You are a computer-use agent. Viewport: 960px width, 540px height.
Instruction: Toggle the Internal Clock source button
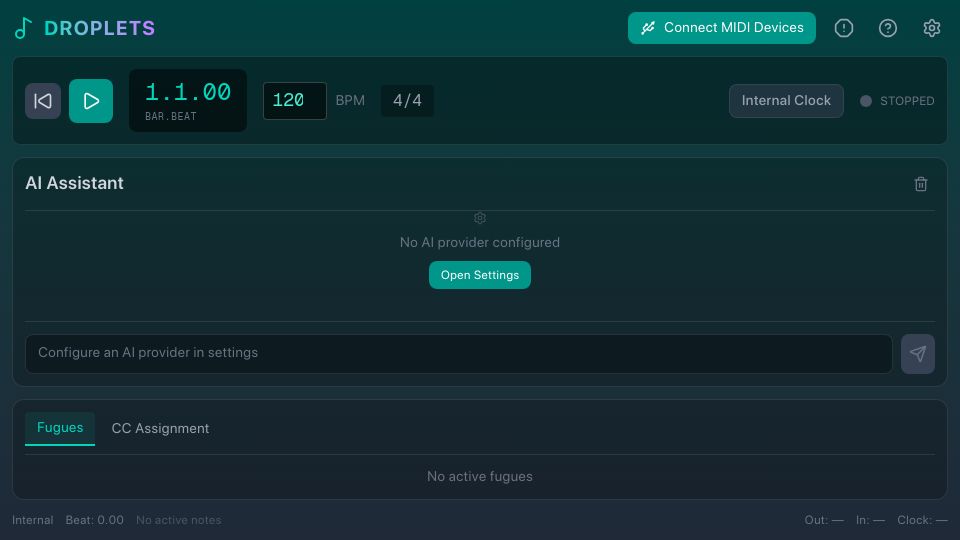click(786, 101)
